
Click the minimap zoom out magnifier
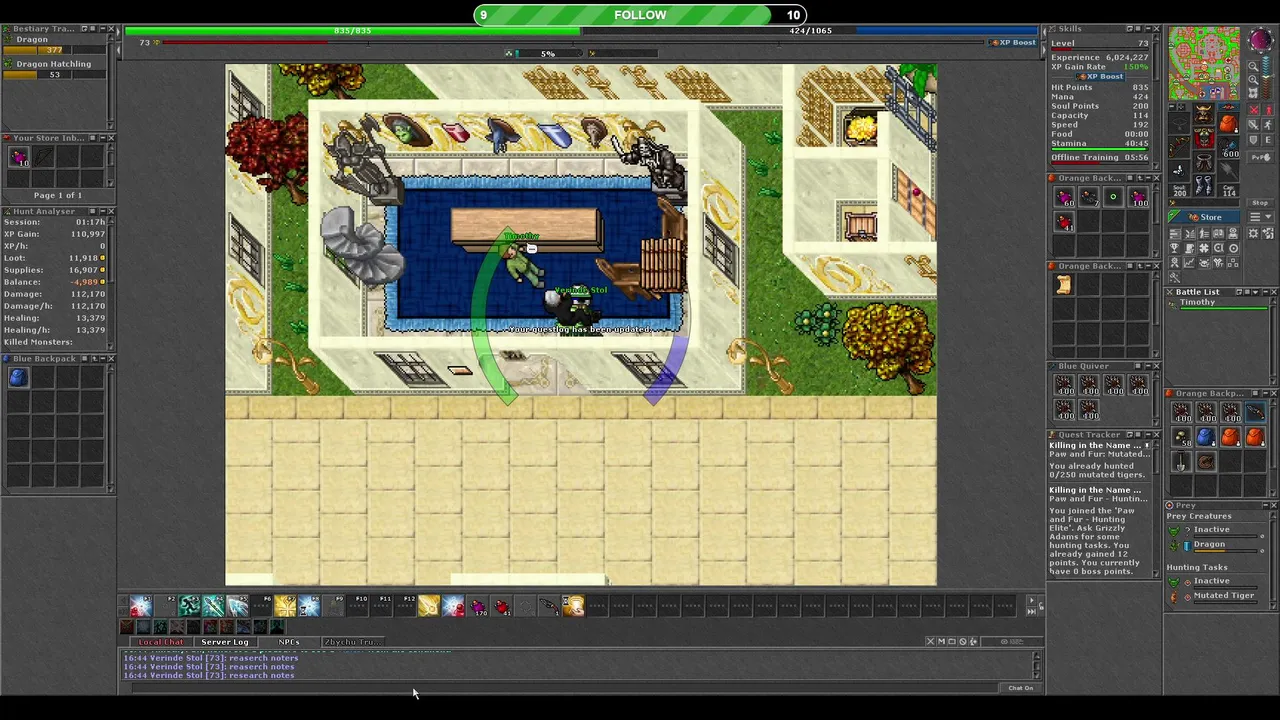[x=1253, y=66]
